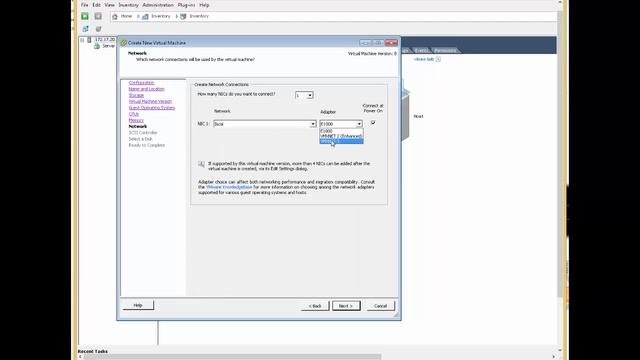Click the green navigate-forward toolbar icon

(x=85, y=16)
